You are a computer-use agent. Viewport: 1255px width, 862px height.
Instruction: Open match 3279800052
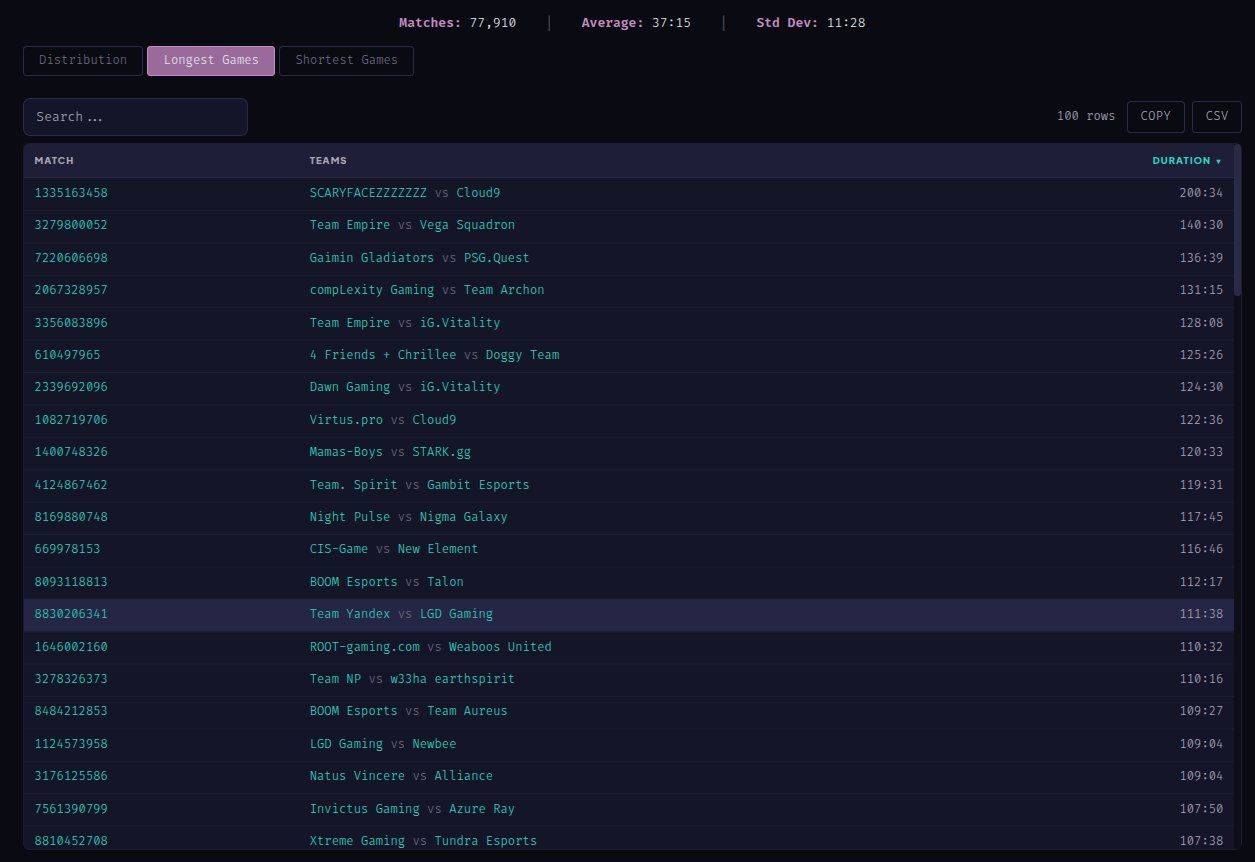71,225
